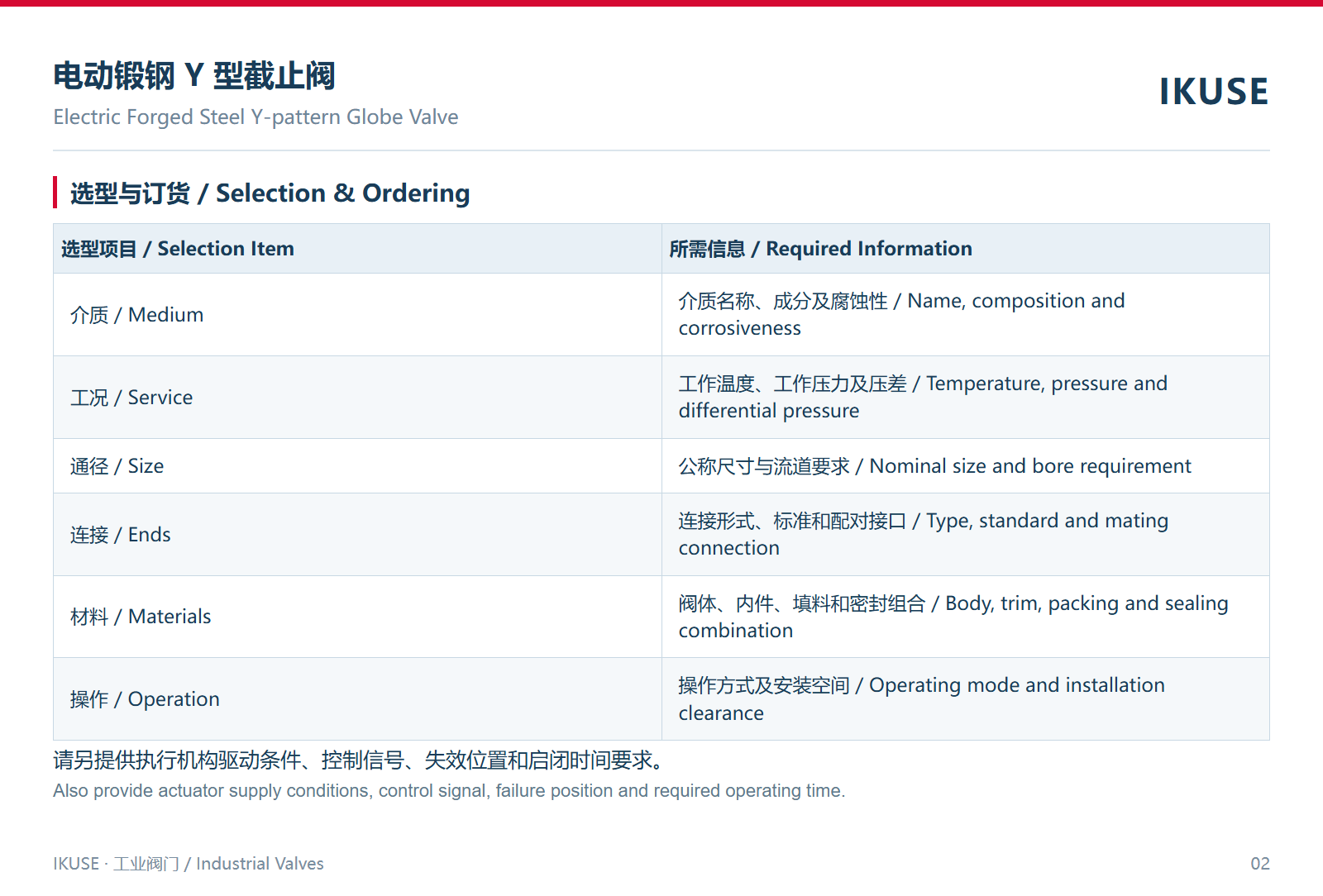The width and height of the screenshot is (1323, 896).
Task: Click the Nominal size and bore requirement cell
Action: 966,466
